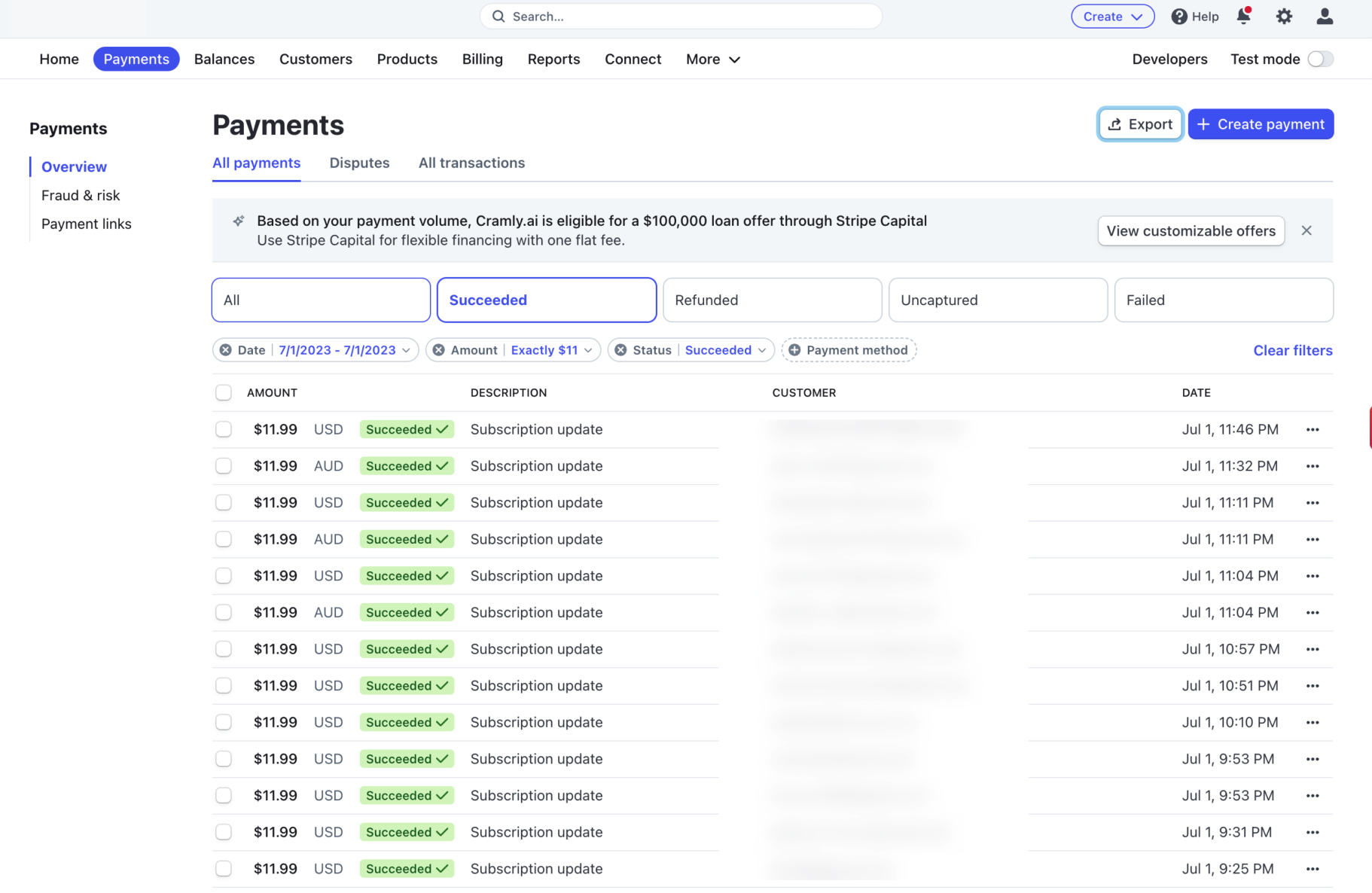Dismiss the Stripe Capital loan banner
The height and width of the screenshot is (893, 1372).
(x=1306, y=230)
